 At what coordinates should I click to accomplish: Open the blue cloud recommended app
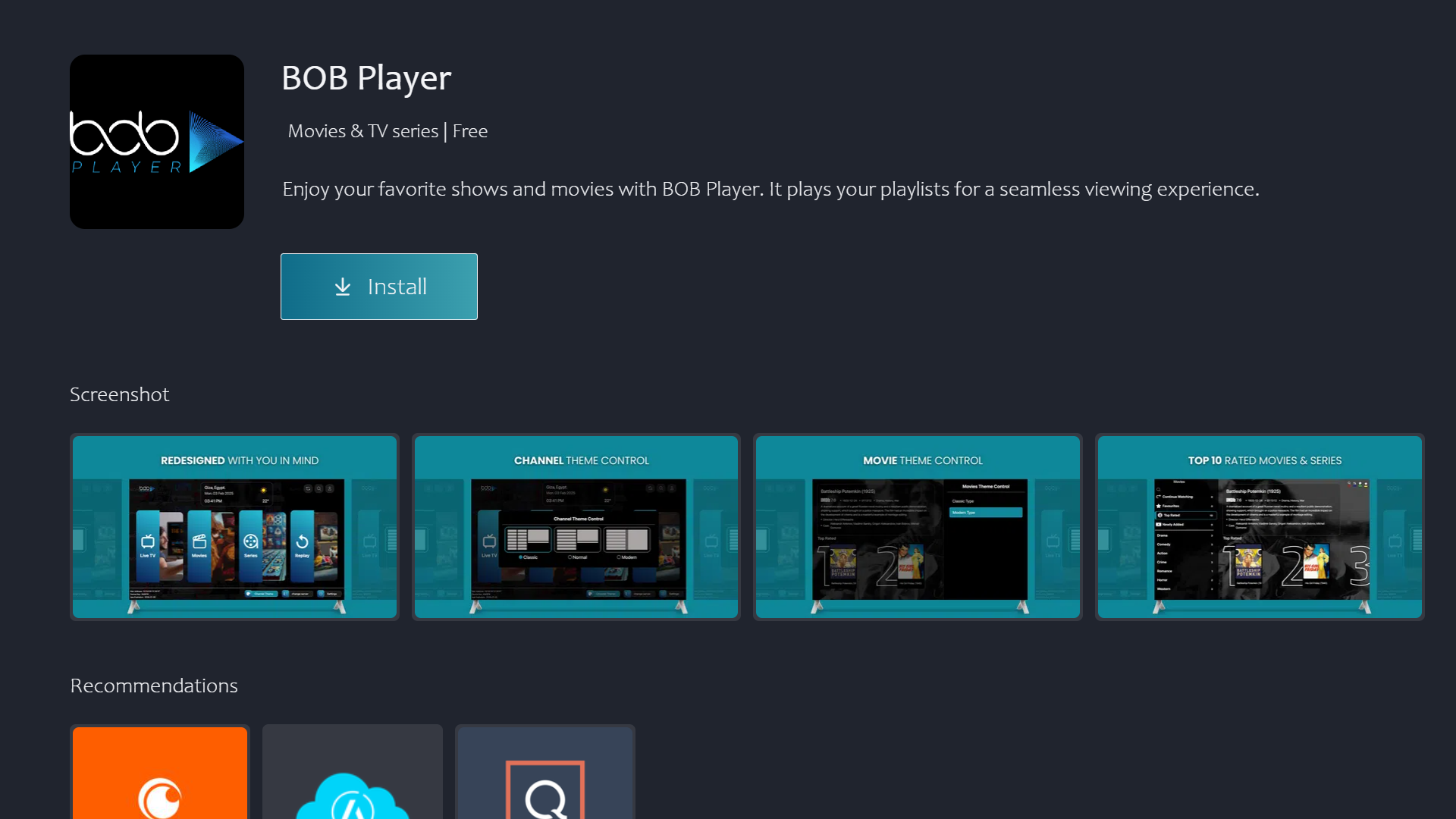click(x=353, y=773)
